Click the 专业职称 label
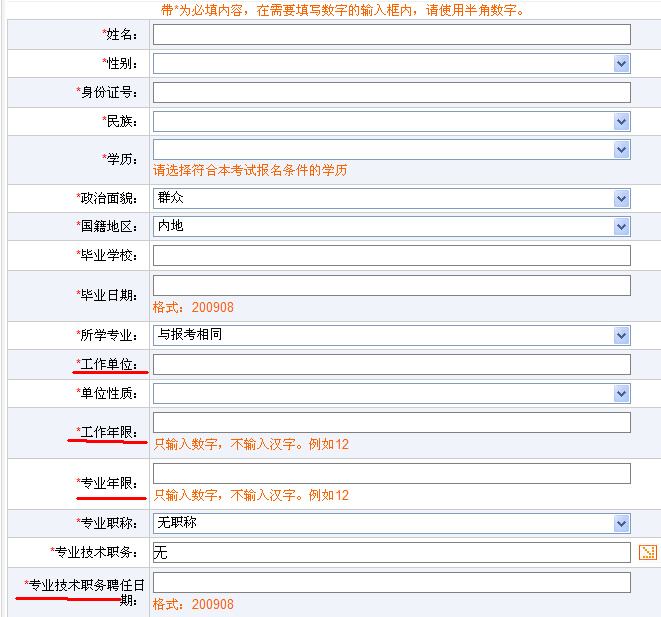661x617 pixels. (107, 523)
